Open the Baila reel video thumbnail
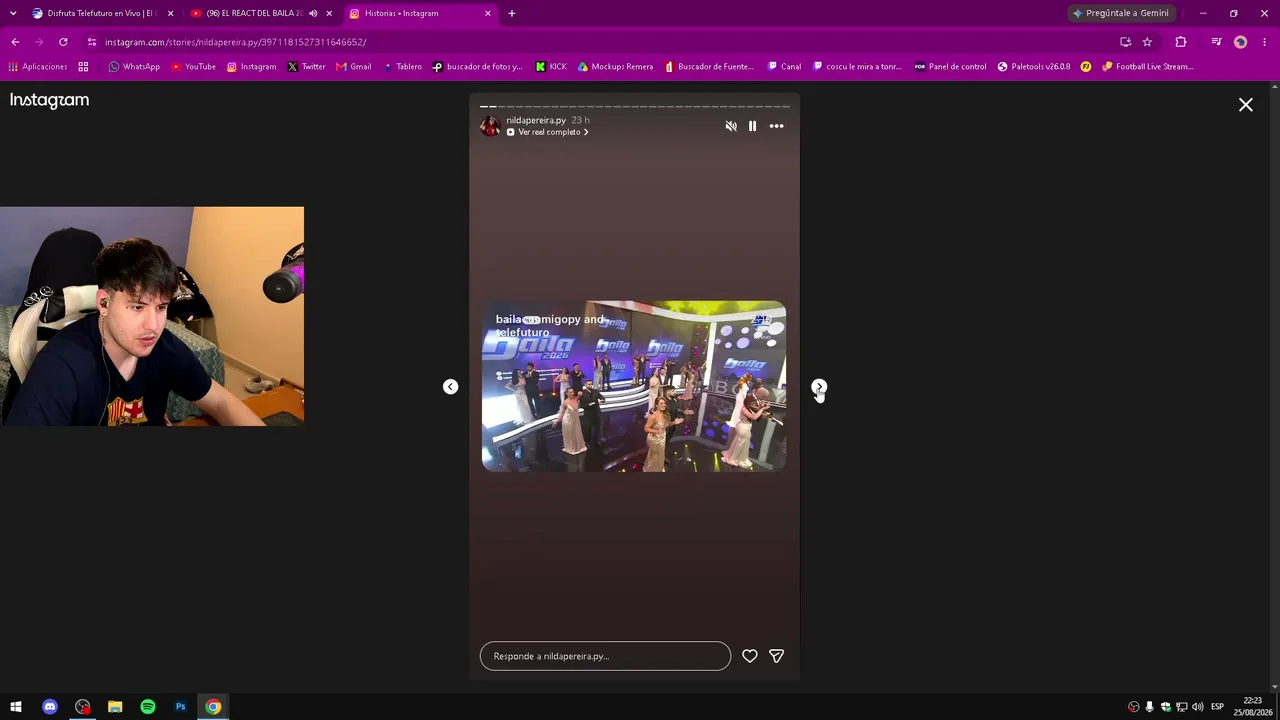Viewport: 1280px width, 720px height. point(634,386)
